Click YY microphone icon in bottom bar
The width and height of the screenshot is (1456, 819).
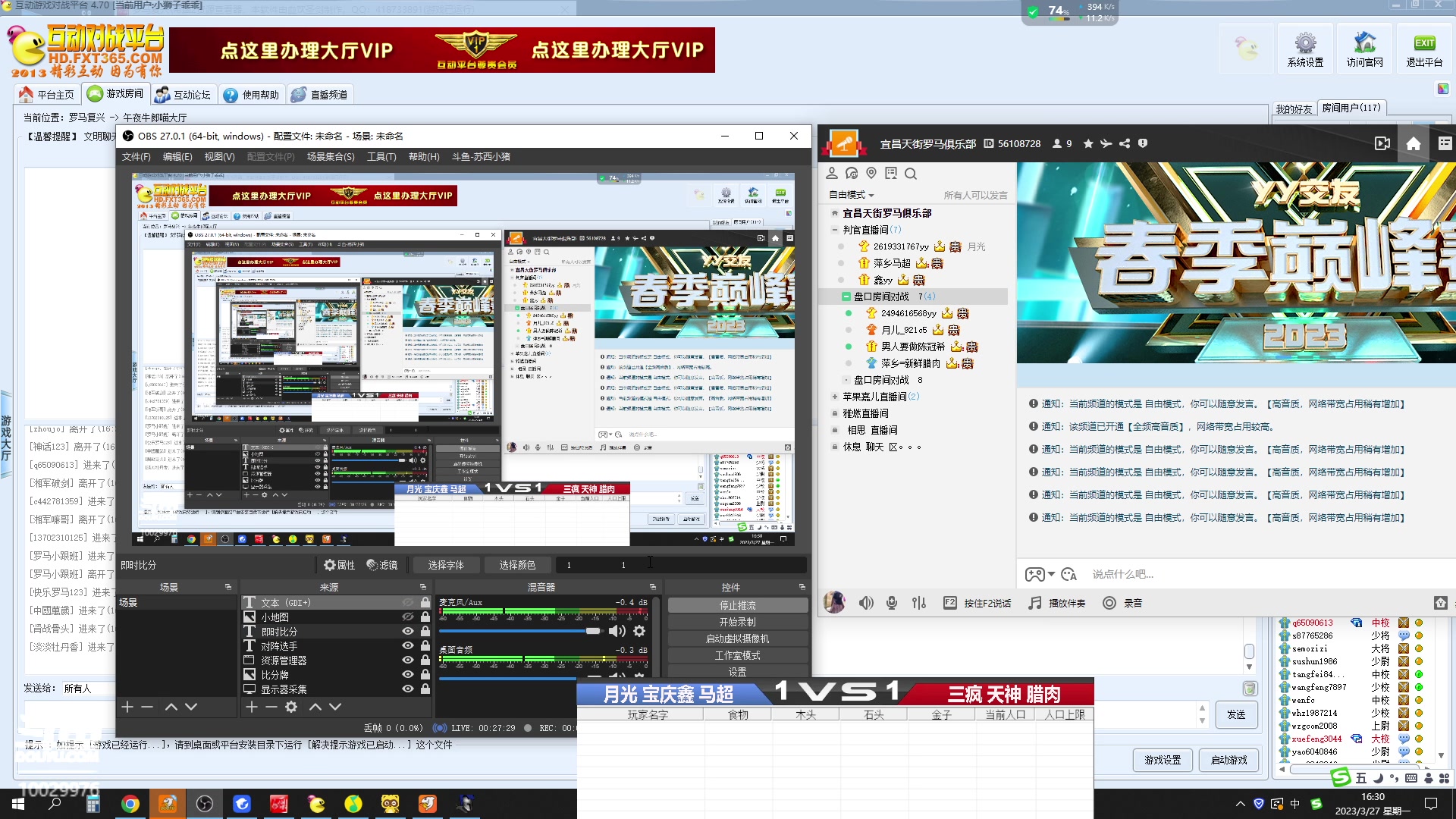pos(892,603)
